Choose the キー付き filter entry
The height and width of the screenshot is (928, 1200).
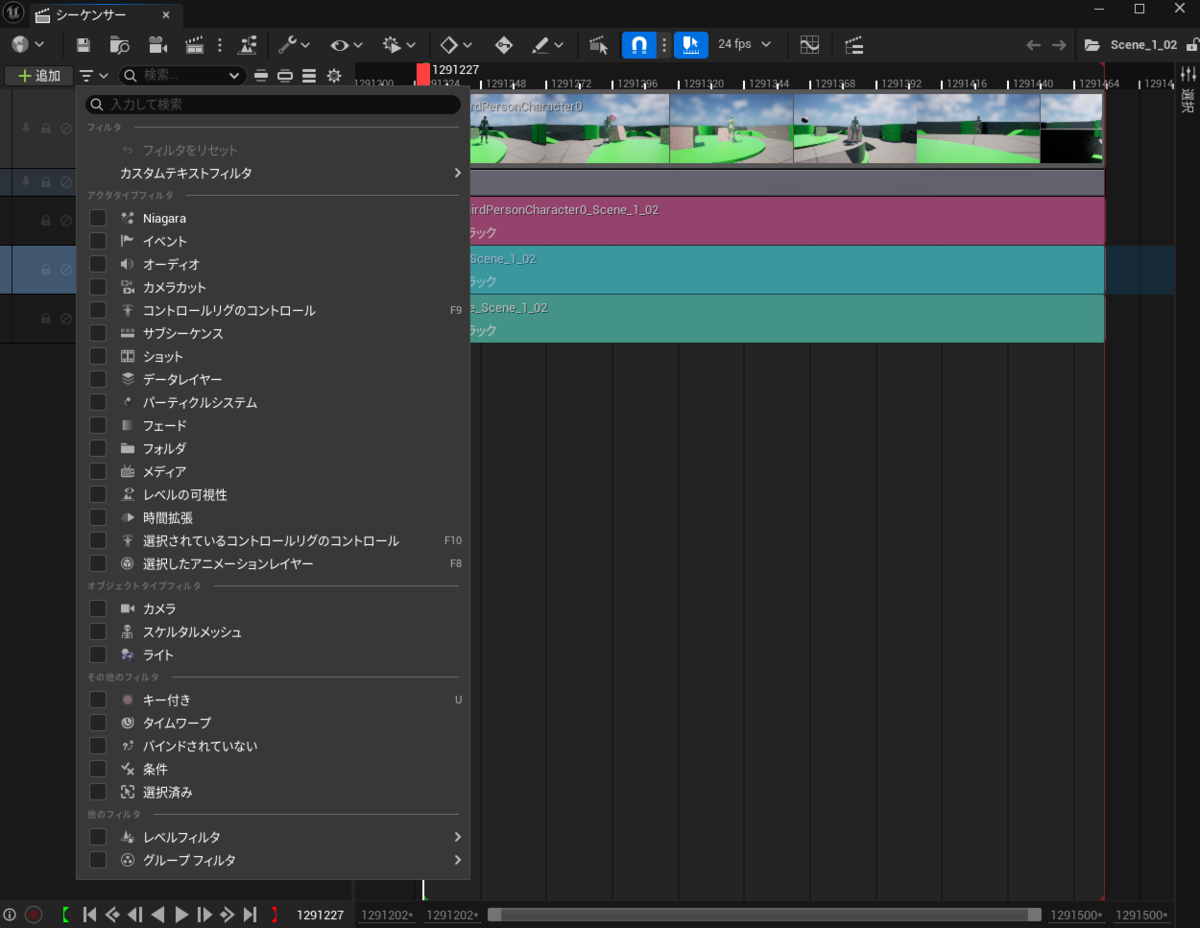272,700
